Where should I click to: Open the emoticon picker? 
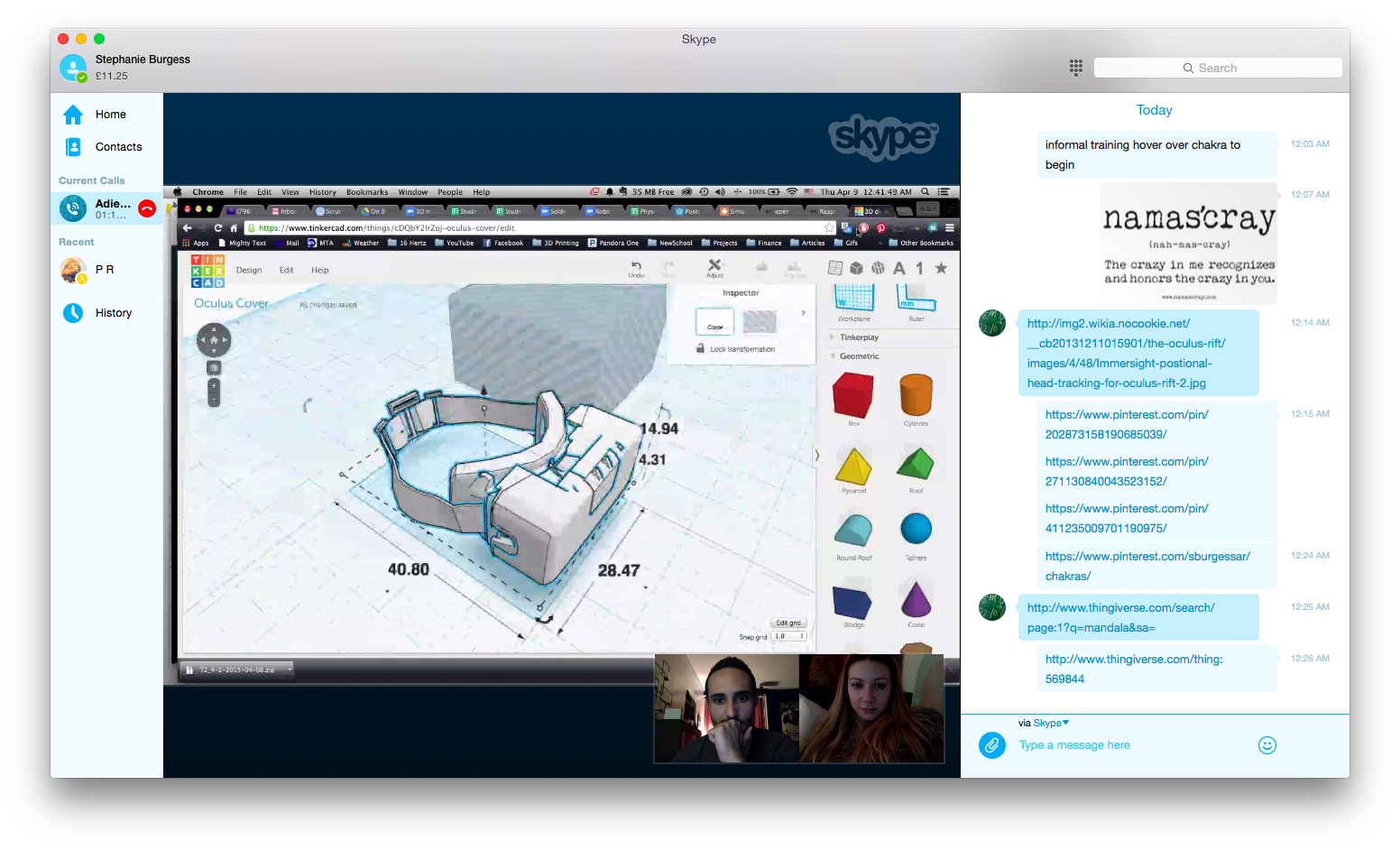click(x=1267, y=745)
